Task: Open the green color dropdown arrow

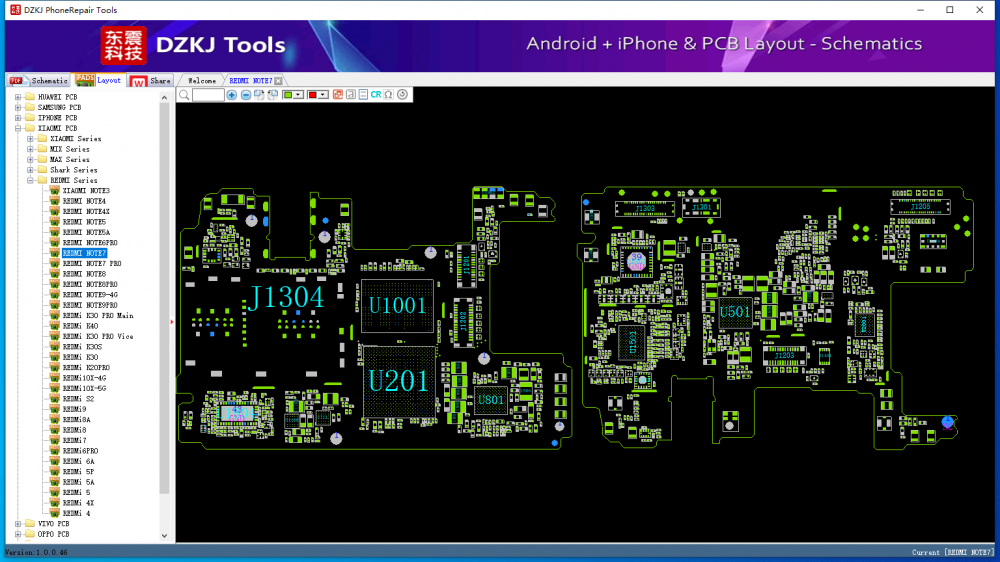Action: coord(298,95)
